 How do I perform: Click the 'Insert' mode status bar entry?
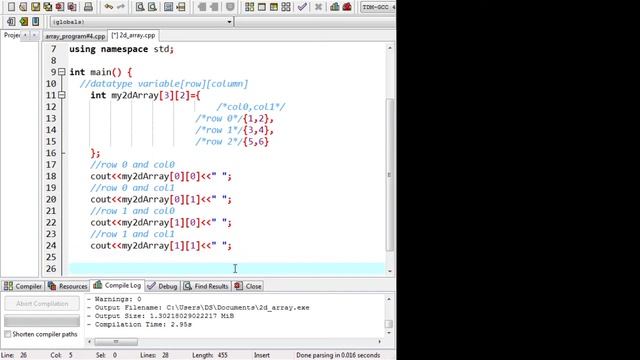point(262,355)
